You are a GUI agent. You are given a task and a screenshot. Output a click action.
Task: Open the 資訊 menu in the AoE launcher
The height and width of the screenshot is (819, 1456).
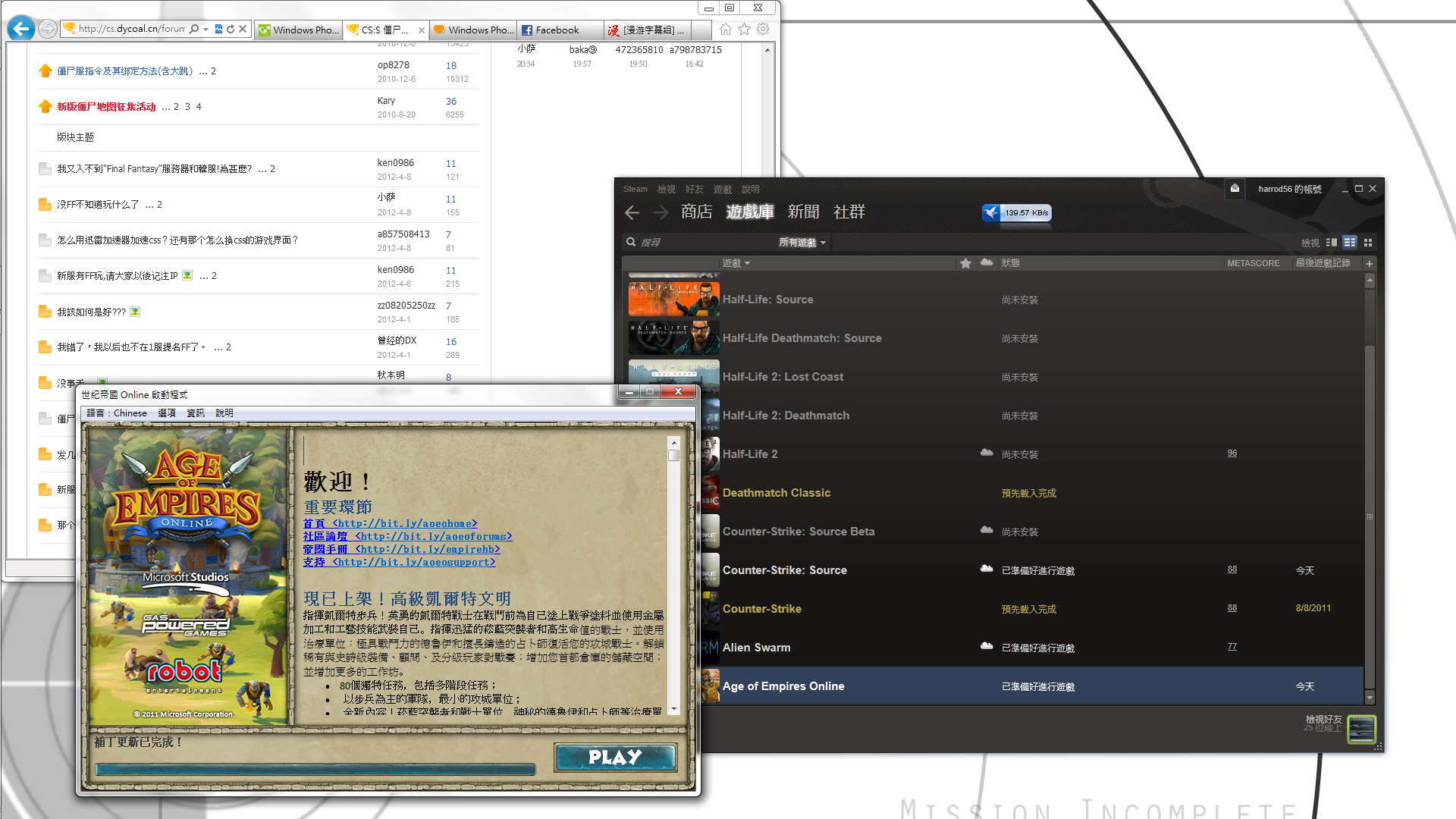(196, 413)
